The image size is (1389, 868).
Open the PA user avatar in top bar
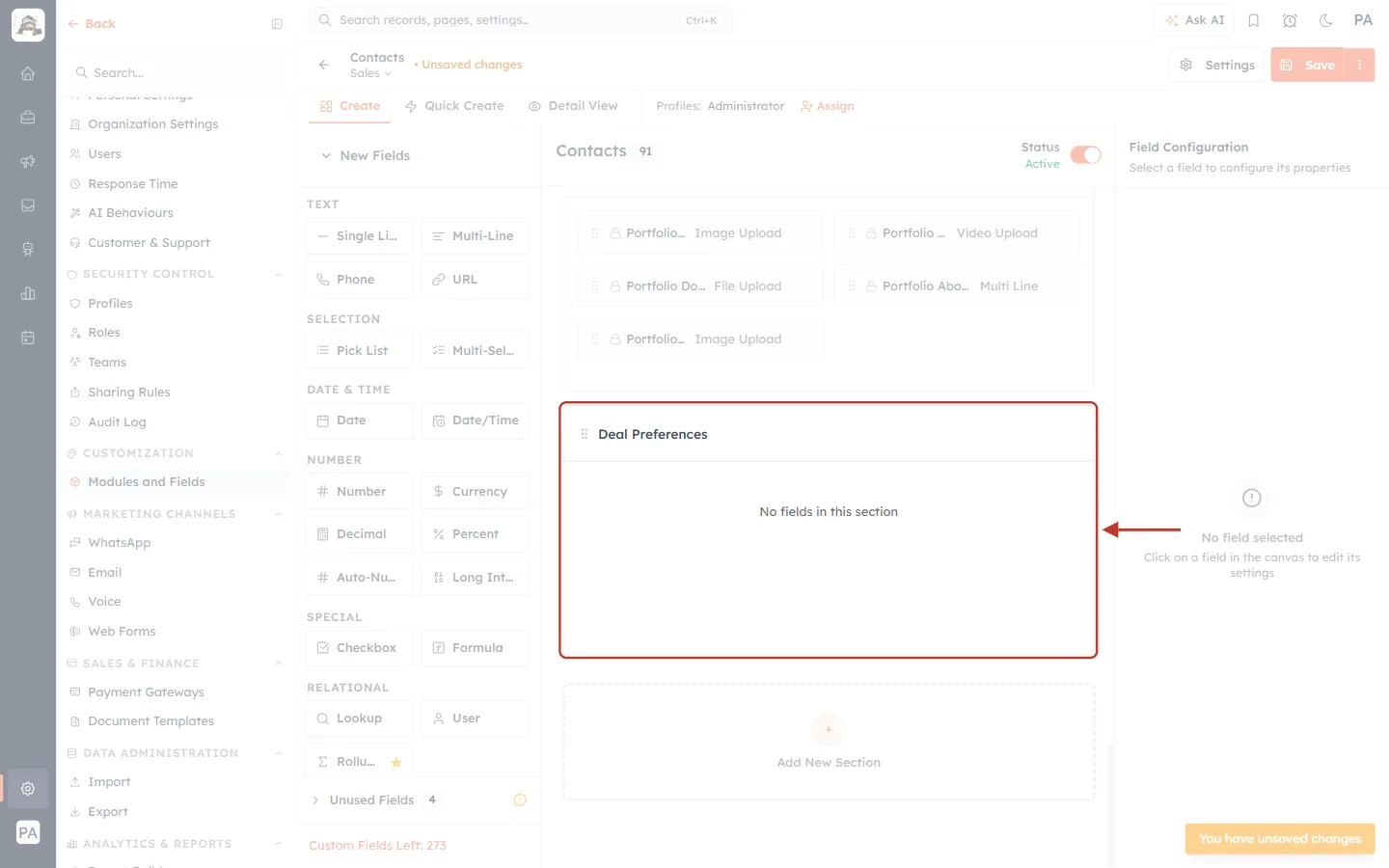click(1363, 20)
